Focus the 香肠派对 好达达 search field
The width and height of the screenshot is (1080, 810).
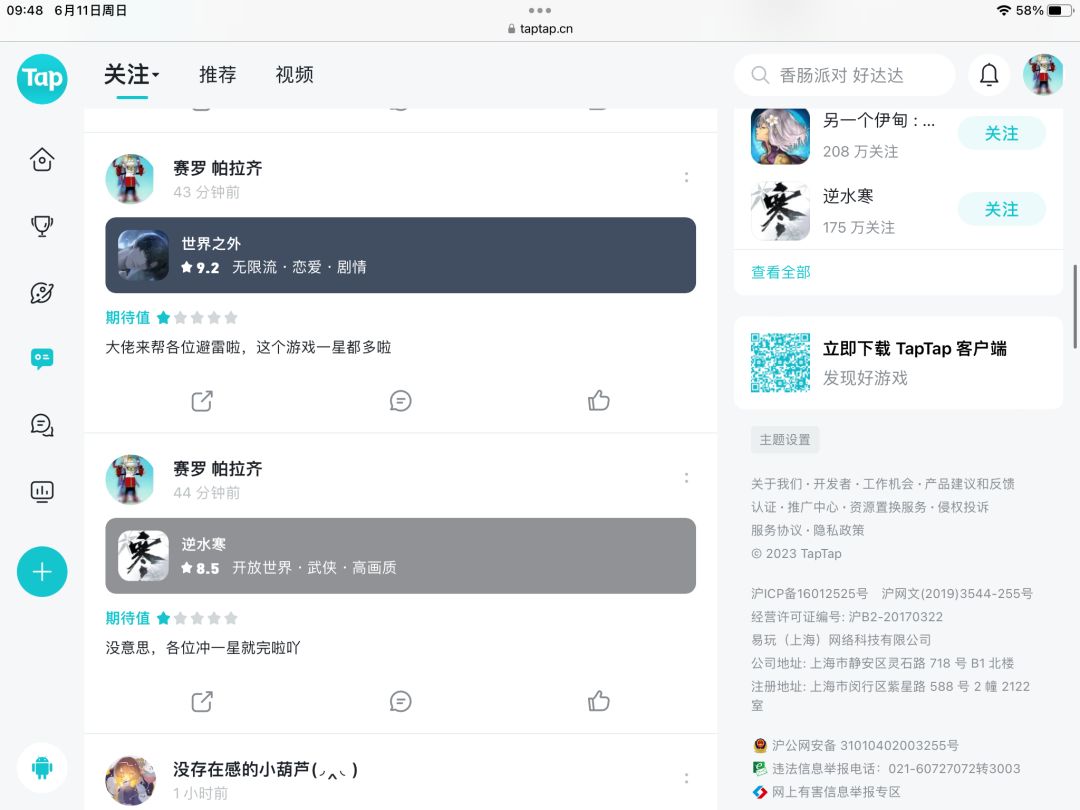point(844,74)
